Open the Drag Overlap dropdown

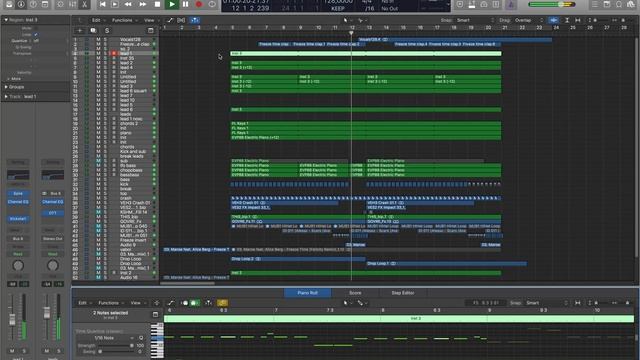coord(529,20)
